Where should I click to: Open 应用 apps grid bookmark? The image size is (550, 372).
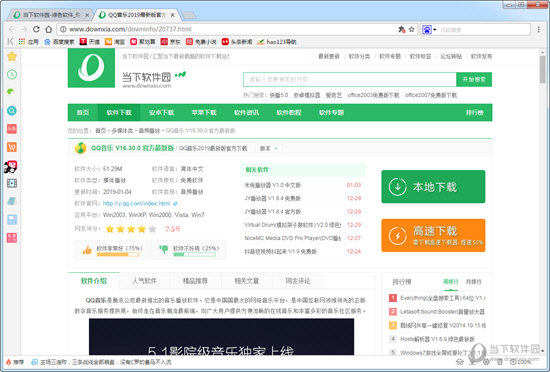(28, 42)
